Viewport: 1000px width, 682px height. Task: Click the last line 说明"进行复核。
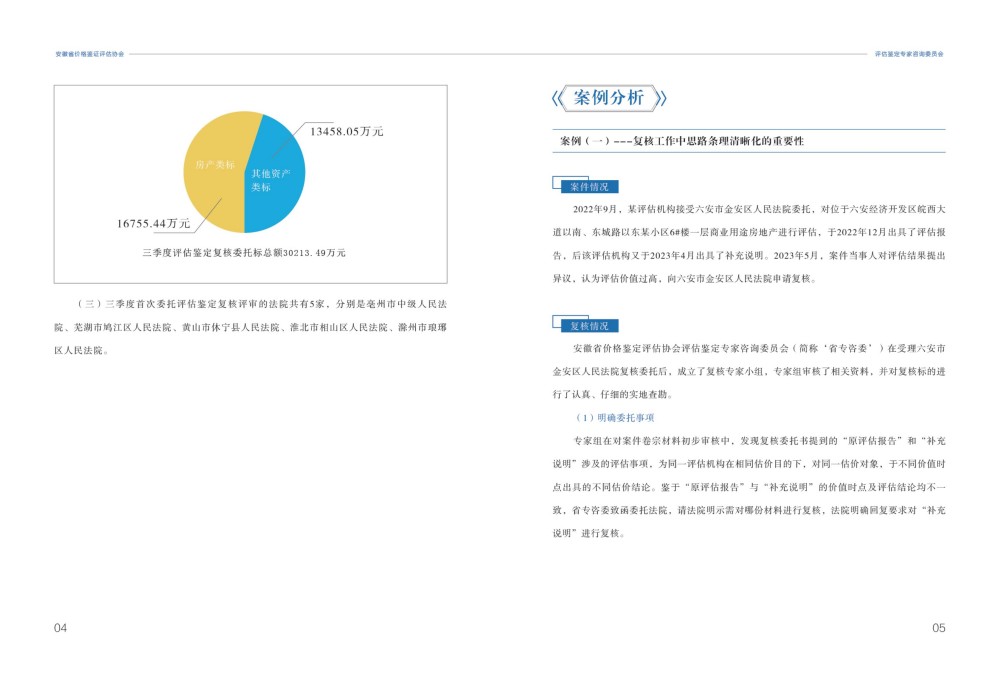pyautogui.click(x=589, y=533)
